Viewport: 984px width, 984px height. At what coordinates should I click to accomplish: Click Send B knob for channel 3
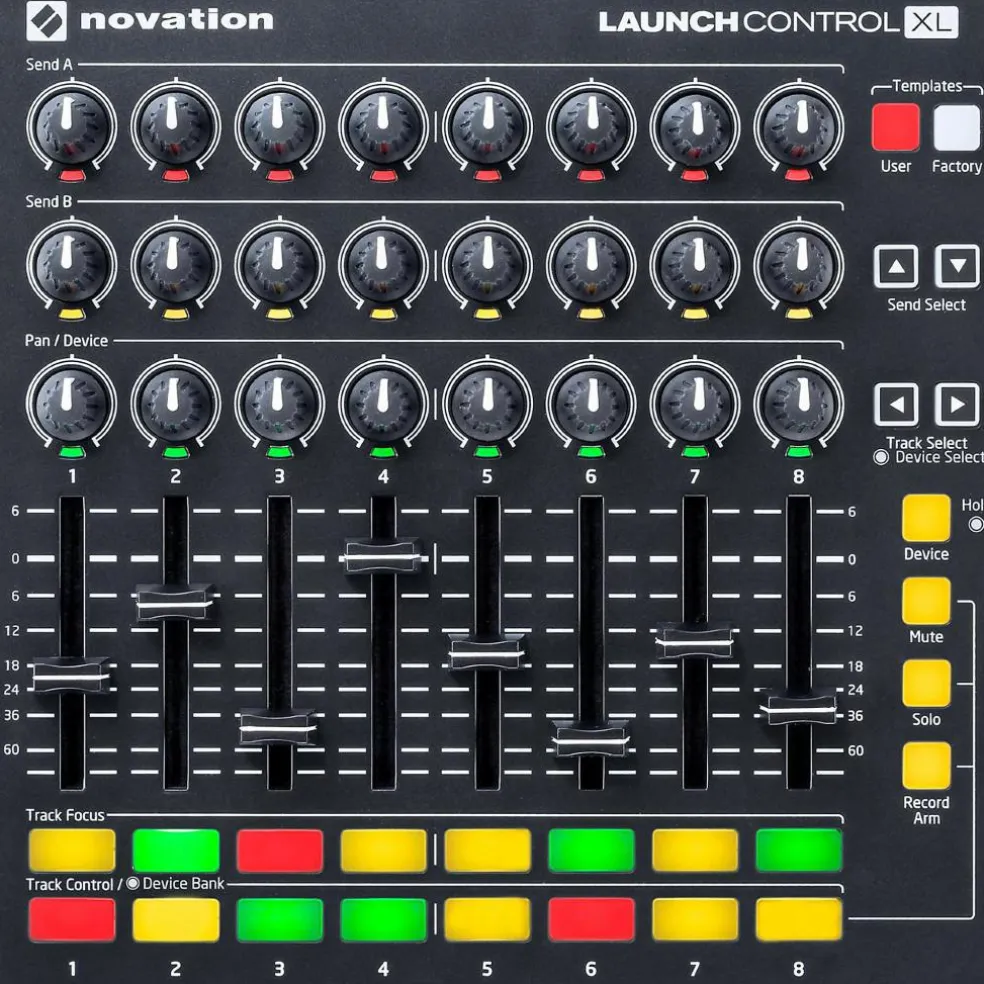(279, 265)
